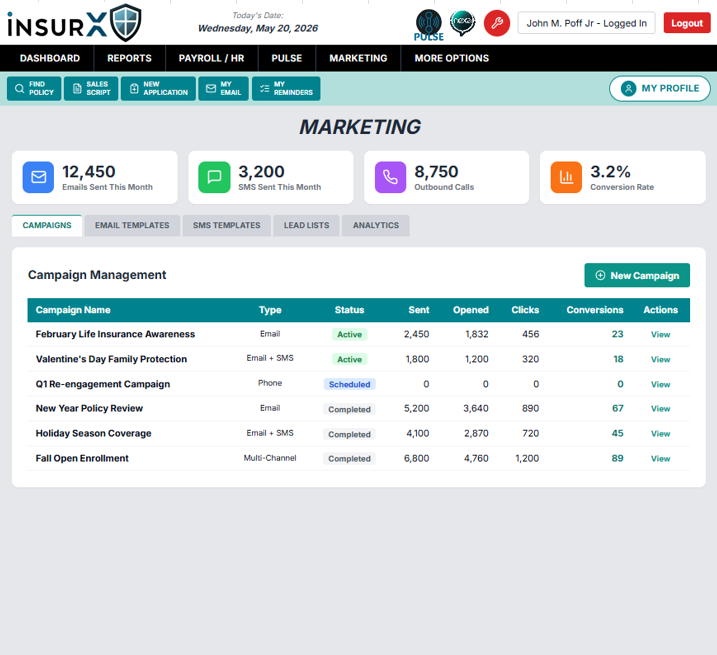
Task: Click the Type column header
Action: (270, 310)
